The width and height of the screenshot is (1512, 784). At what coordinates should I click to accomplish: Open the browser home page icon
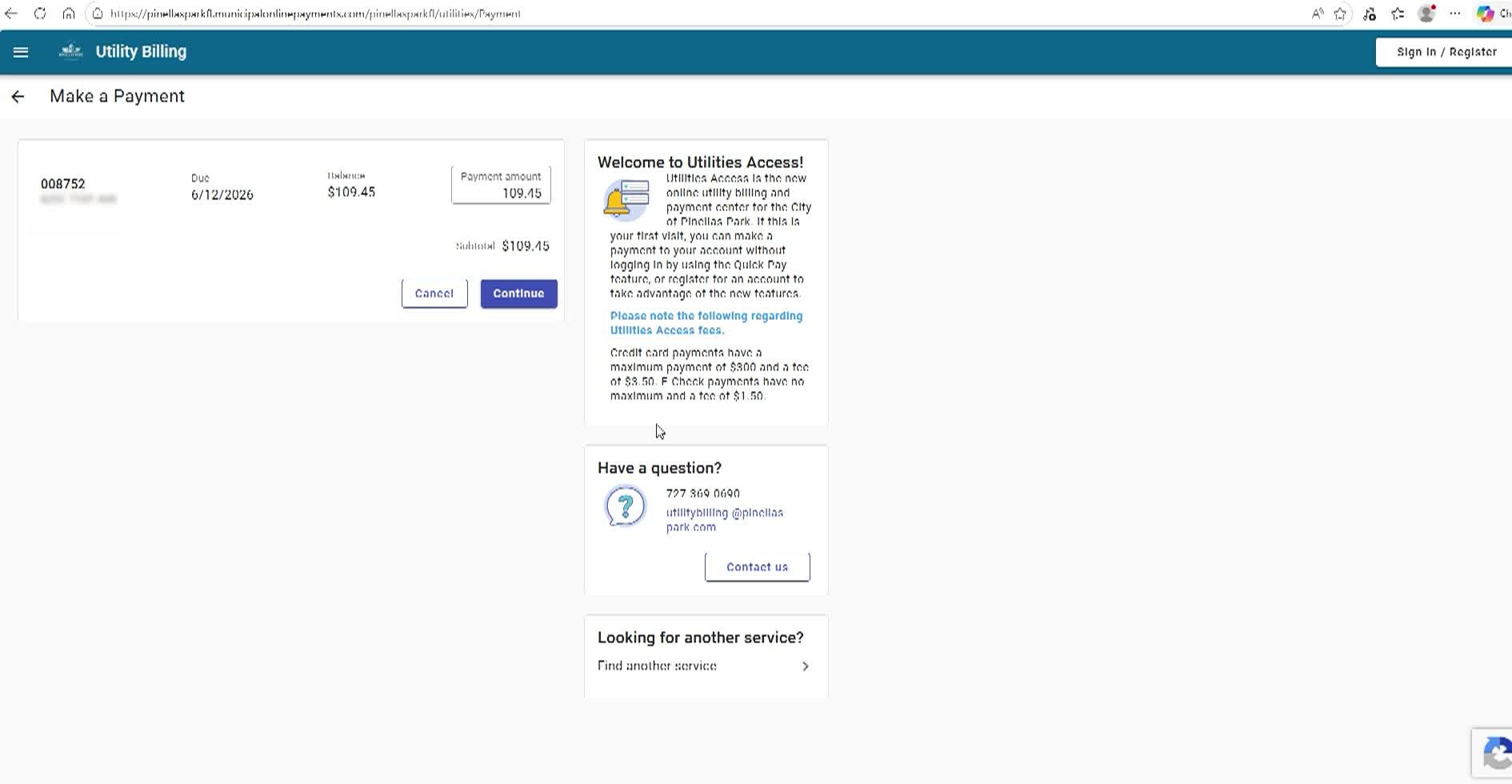point(69,14)
